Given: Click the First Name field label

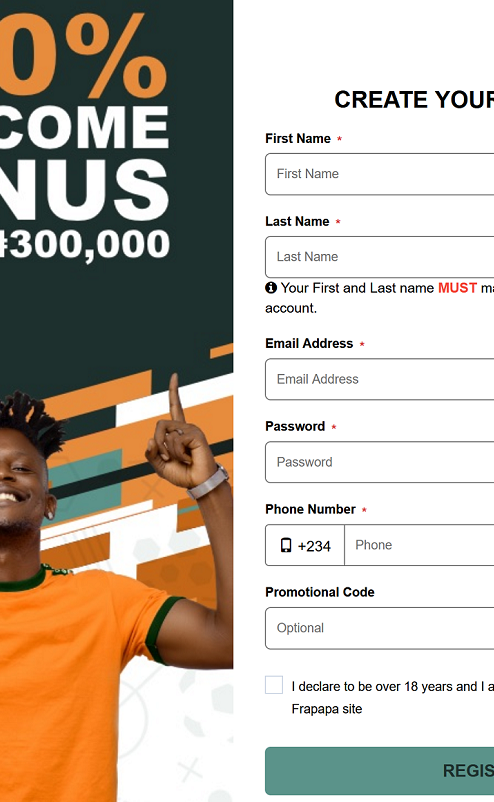Looking at the screenshot, I should [x=298, y=139].
